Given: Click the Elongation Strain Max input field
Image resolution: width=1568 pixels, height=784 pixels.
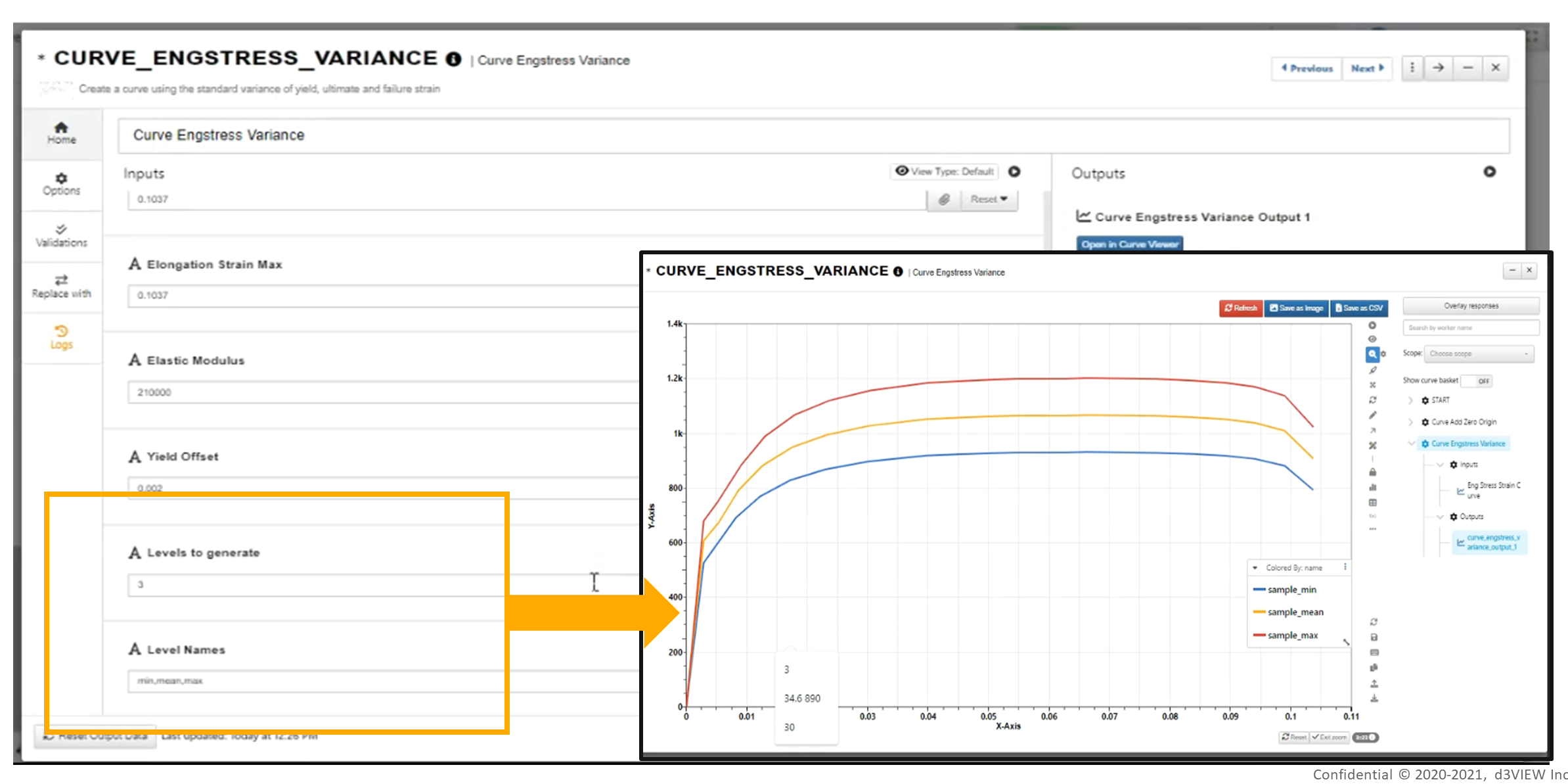Looking at the screenshot, I should point(384,295).
